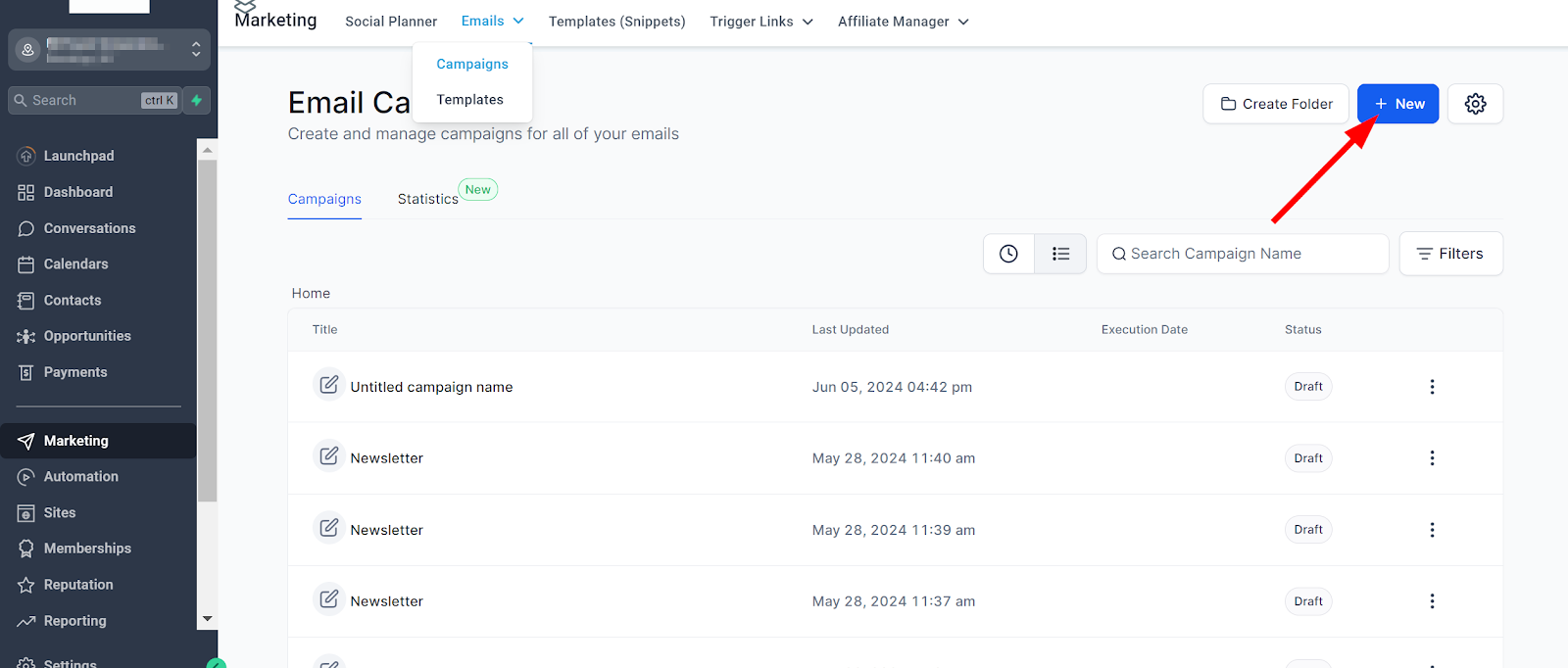
Task: Expand the Affiliate Manager dropdown
Action: (x=904, y=22)
